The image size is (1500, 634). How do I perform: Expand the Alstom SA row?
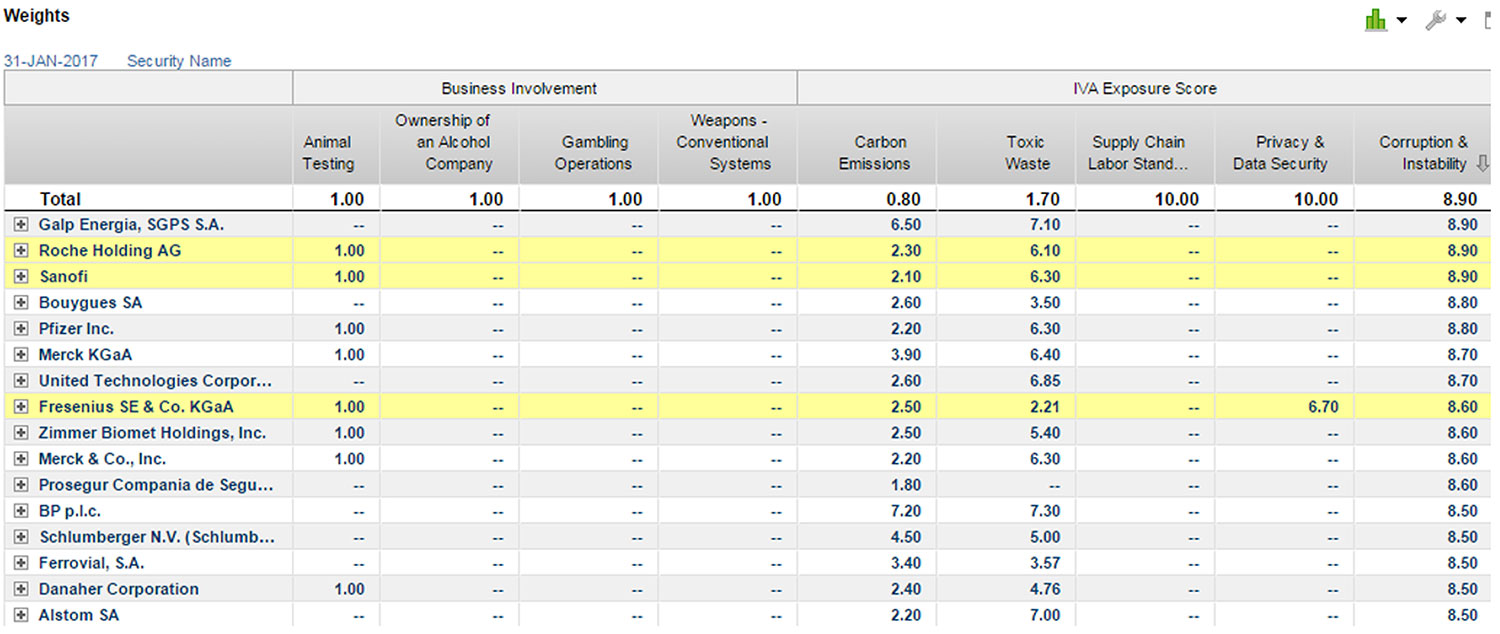point(21,615)
